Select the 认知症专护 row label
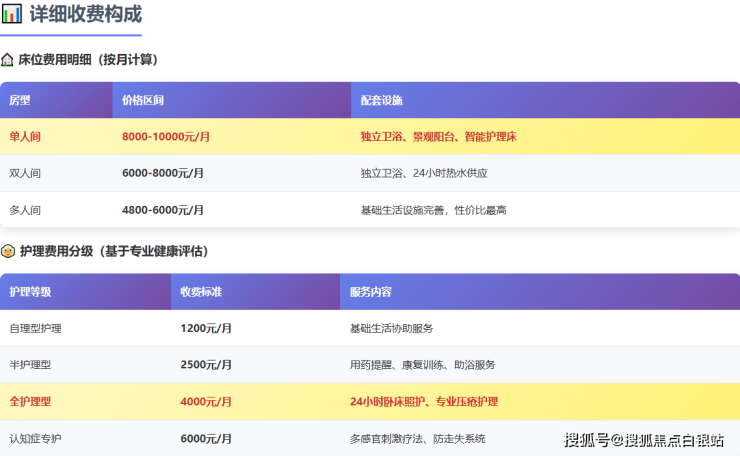This screenshot has width=740, height=456. 35,438
